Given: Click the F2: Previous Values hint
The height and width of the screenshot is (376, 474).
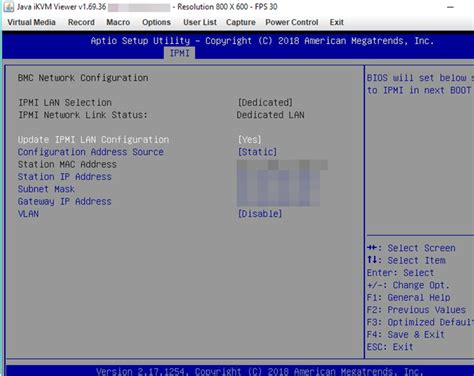Looking at the screenshot, I should point(416,310).
